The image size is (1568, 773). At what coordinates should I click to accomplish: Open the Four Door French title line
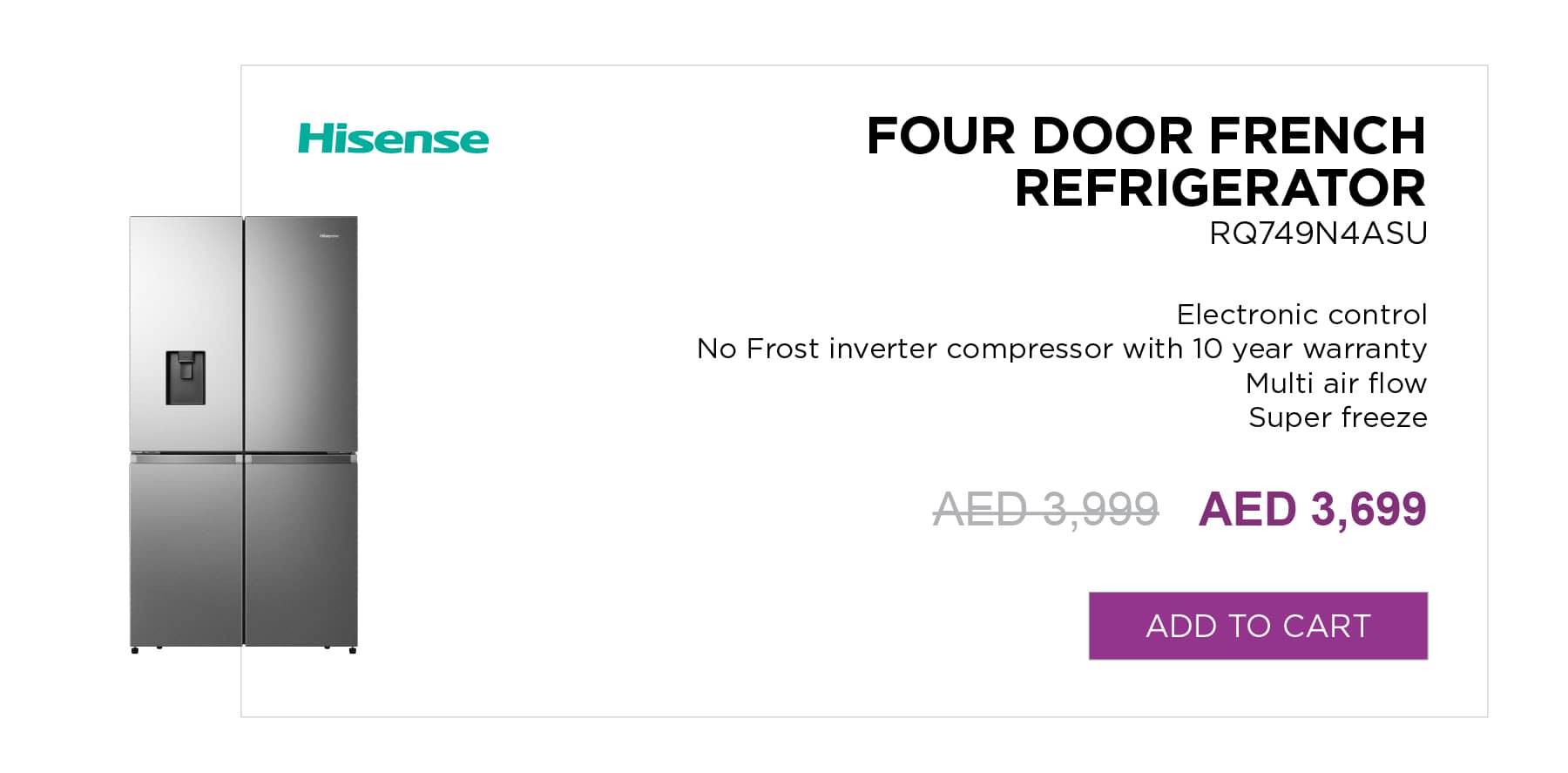pos(1146,136)
